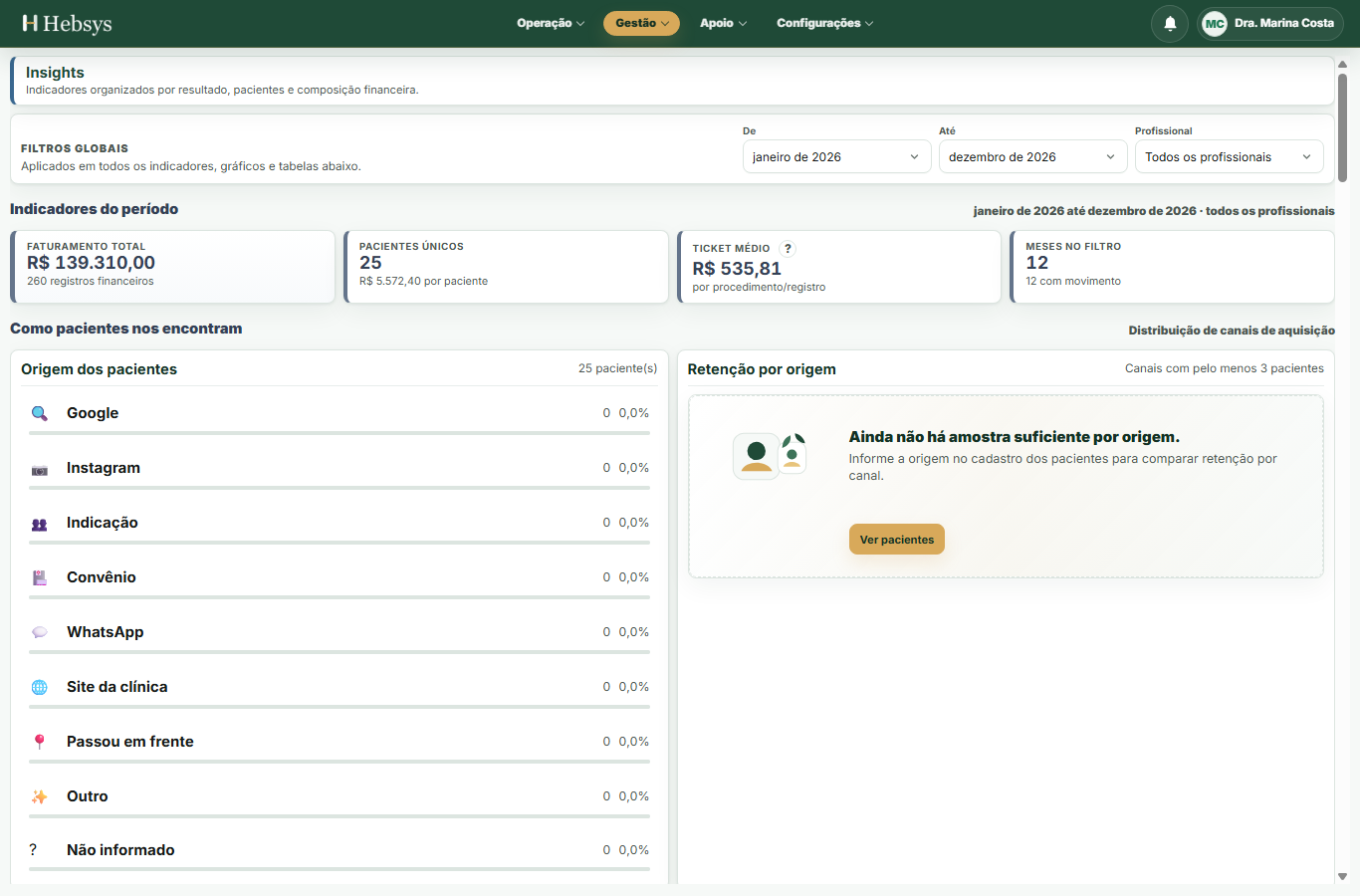Click the Não informado question icon
This screenshot has height=896, width=1360.
coord(33,850)
